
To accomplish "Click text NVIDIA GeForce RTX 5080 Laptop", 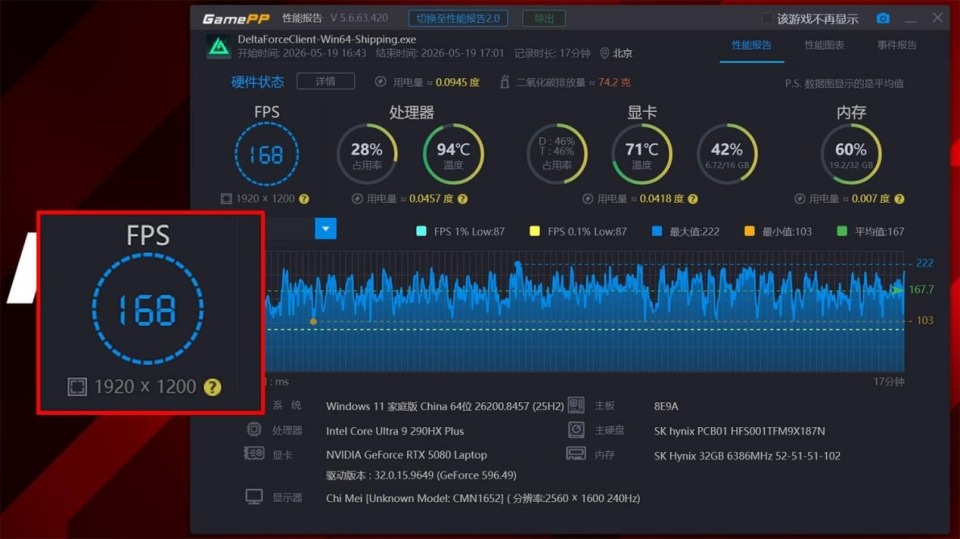I will point(407,455).
